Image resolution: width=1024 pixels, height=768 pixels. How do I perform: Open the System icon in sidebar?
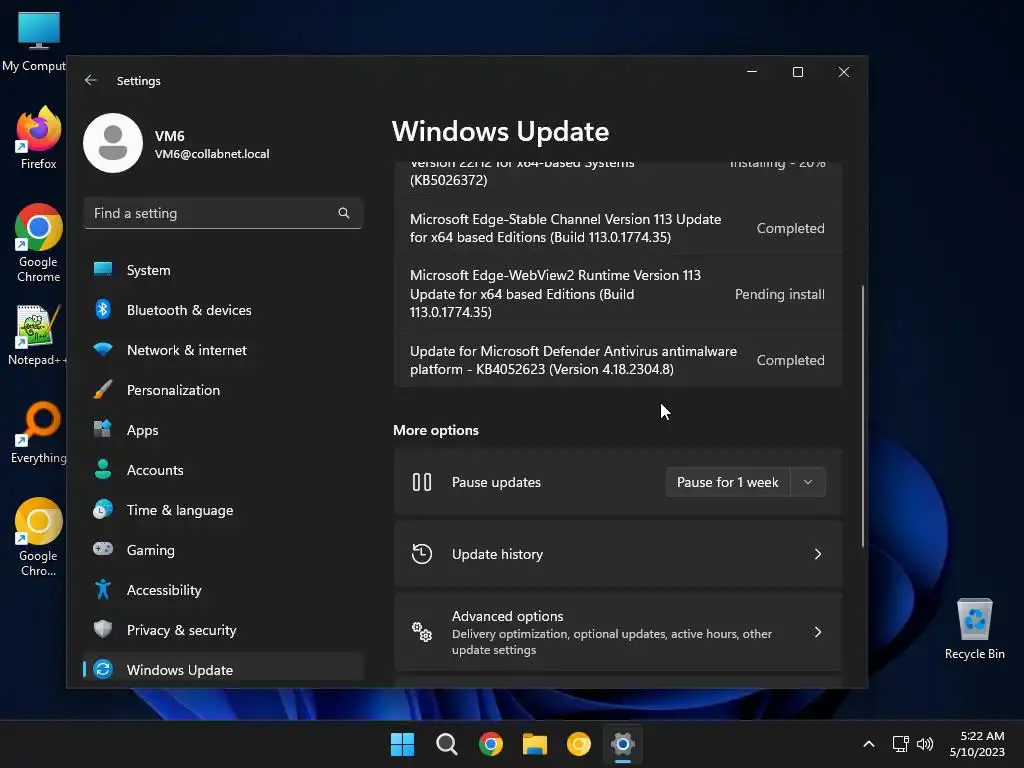tap(103, 270)
